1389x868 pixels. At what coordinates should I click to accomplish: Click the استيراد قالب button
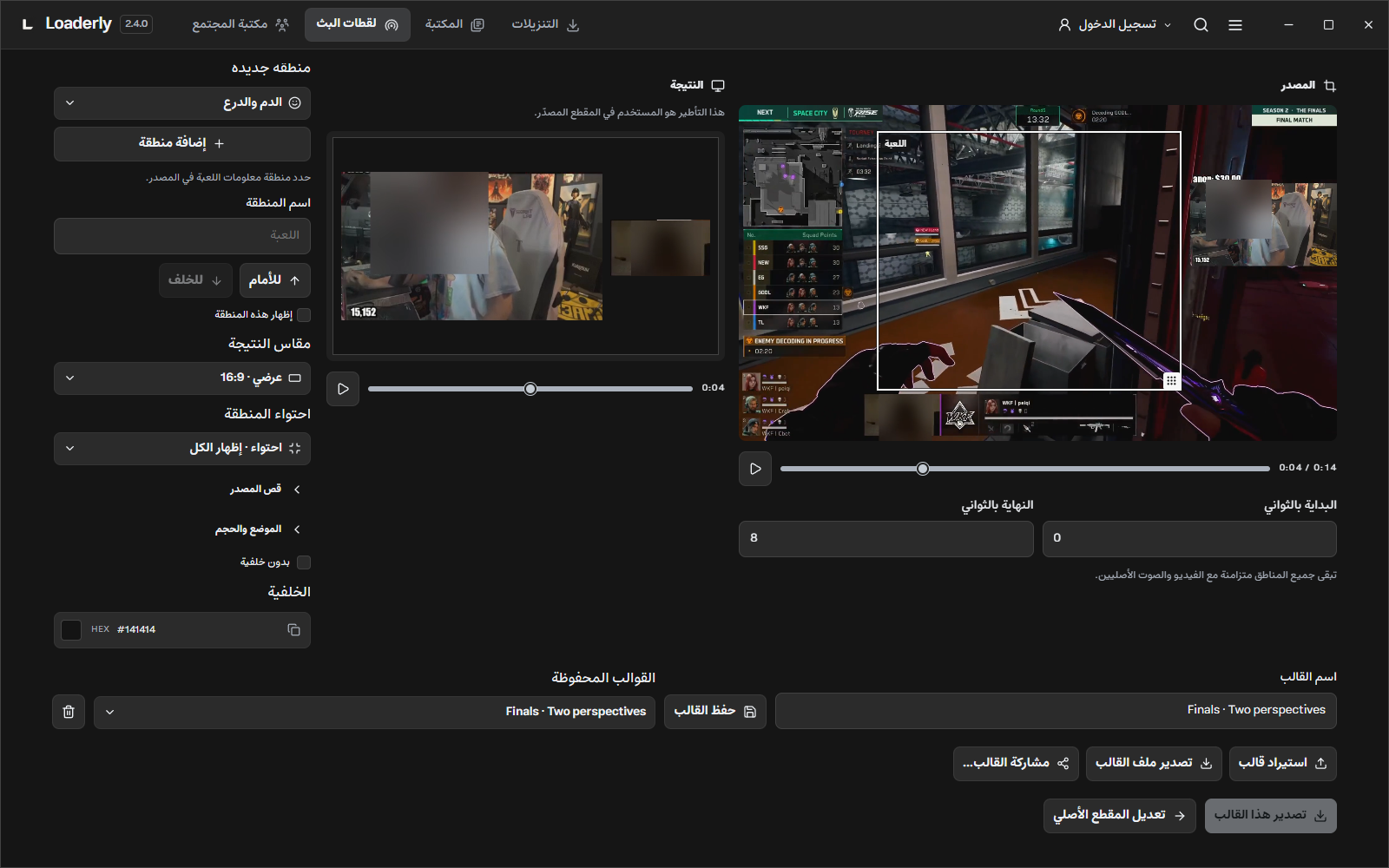coord(1282,764)
